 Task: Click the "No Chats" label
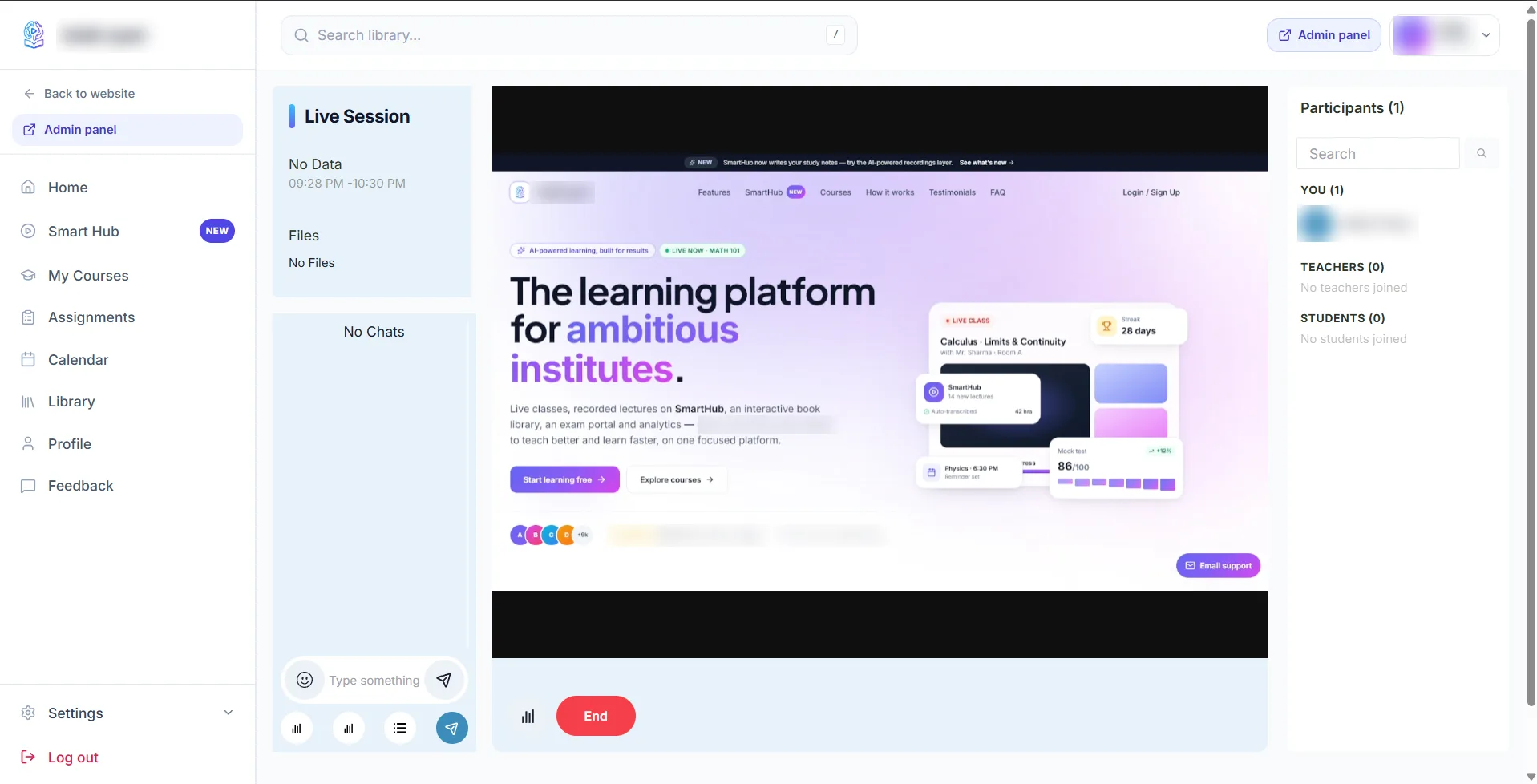pos(374,332)
